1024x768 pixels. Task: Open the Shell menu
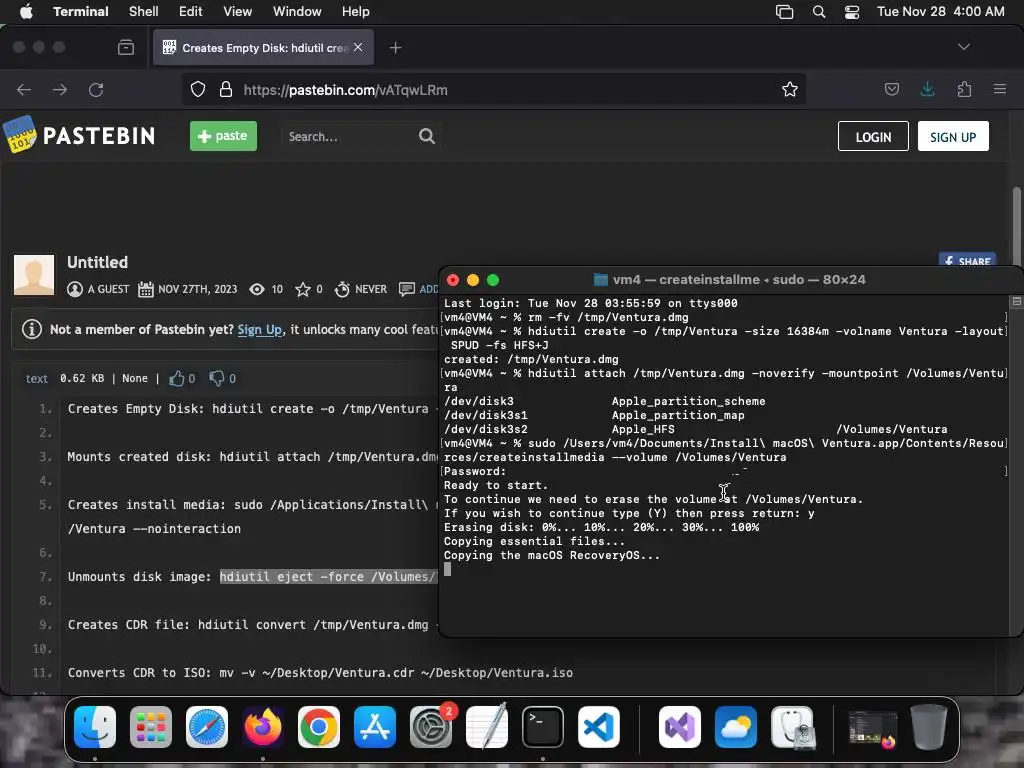[x=143, y=11]
